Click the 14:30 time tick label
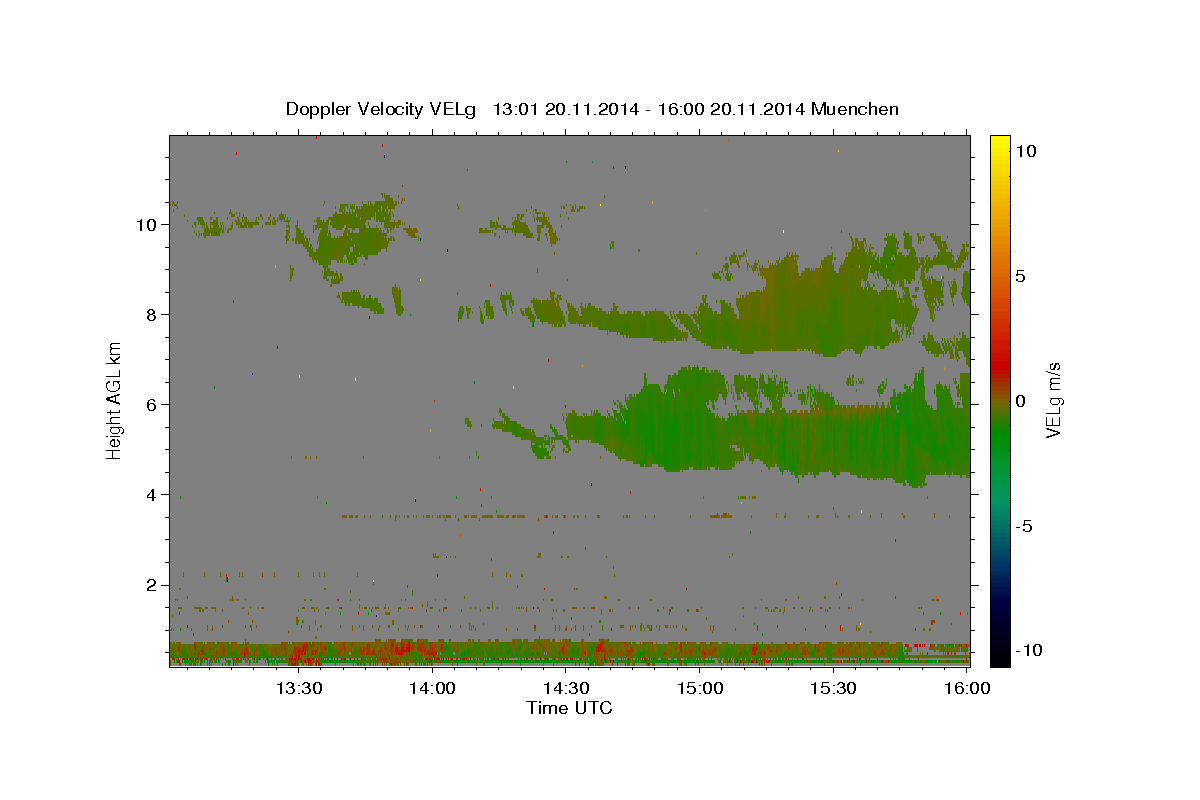Image resolution: width=1200 pixels, height=800 pixels. pos(566,688)
